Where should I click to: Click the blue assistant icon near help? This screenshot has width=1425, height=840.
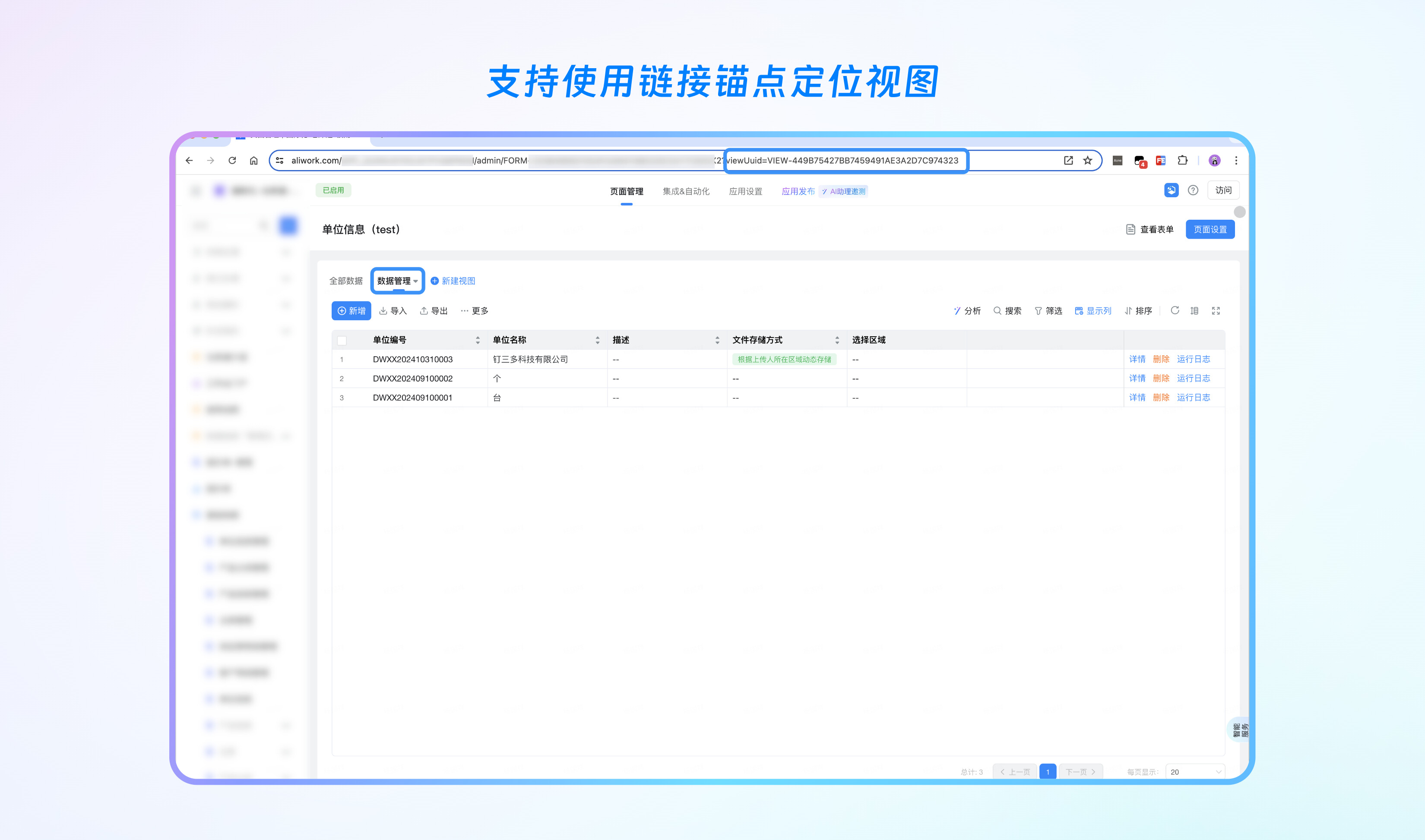point(1172,190)
